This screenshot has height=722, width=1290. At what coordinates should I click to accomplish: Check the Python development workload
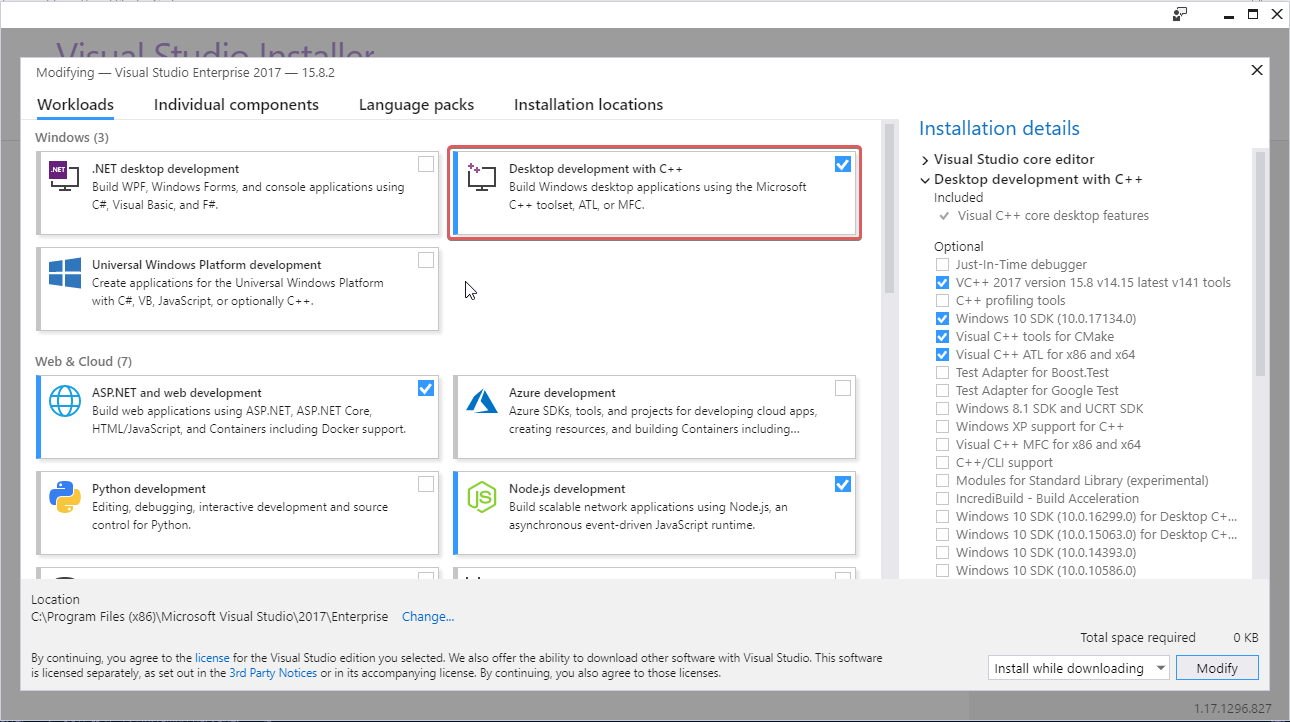point(426,484)
